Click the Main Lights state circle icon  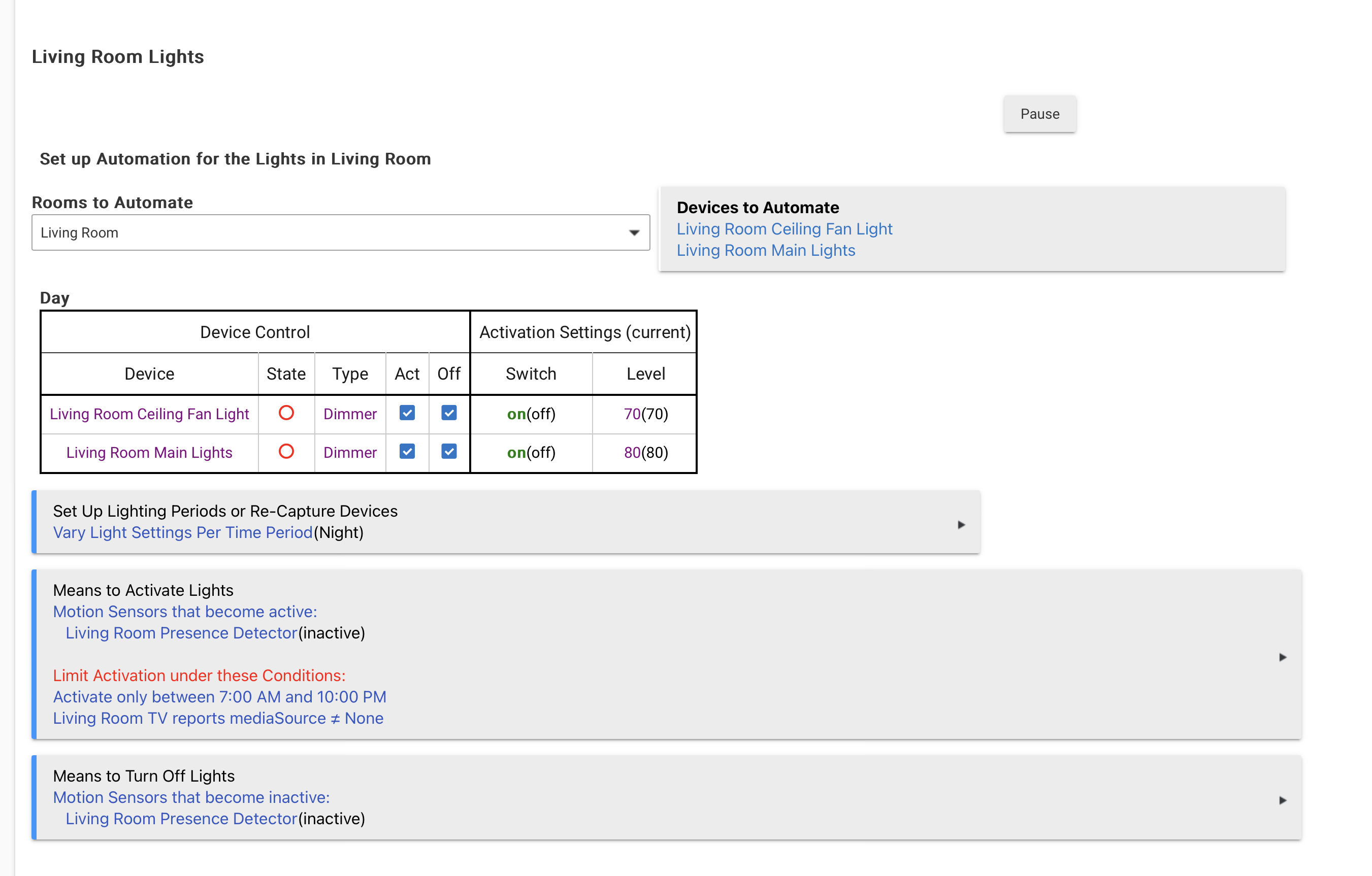pyautogui.click(x=286, y=452)
